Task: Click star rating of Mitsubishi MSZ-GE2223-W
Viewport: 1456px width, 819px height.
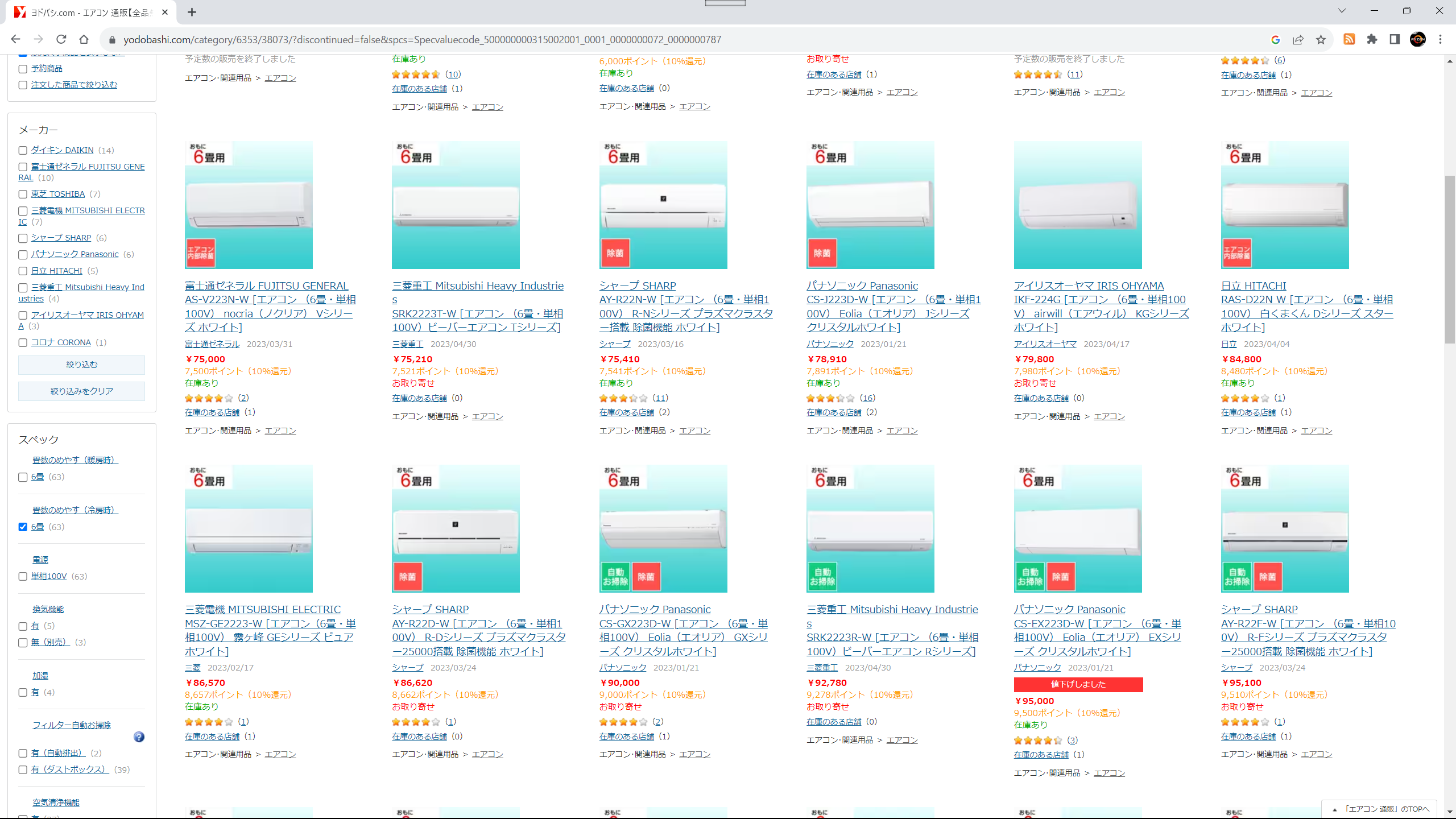Action: (209, 722)
